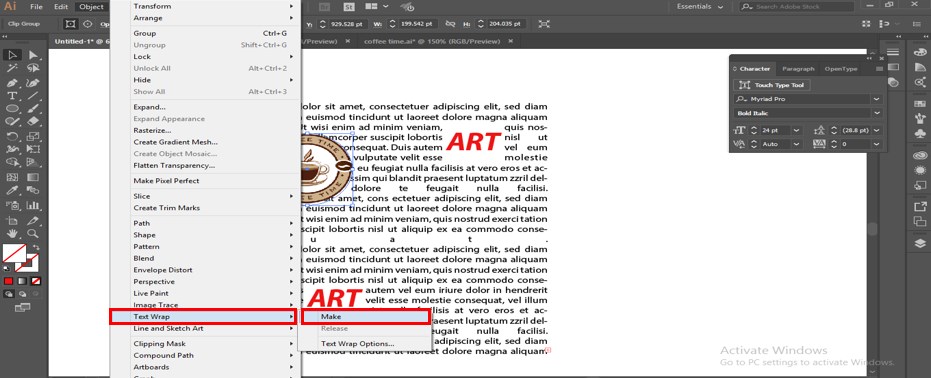Click the Fill color swatch
Screen dimensions: 931x378
(x=14, y=254)
